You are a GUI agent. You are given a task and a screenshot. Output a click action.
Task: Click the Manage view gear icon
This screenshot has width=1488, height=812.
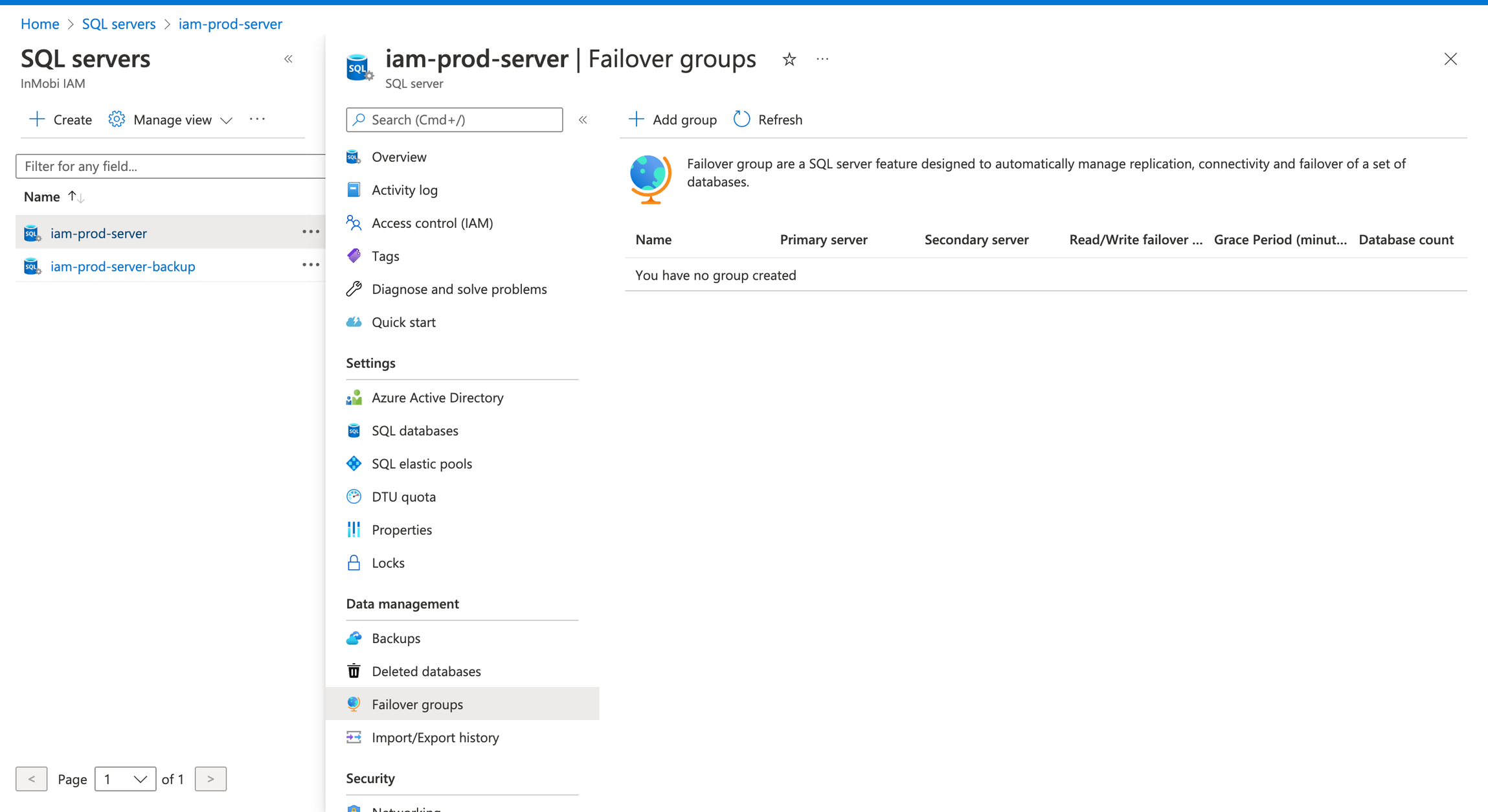point(117,119)
